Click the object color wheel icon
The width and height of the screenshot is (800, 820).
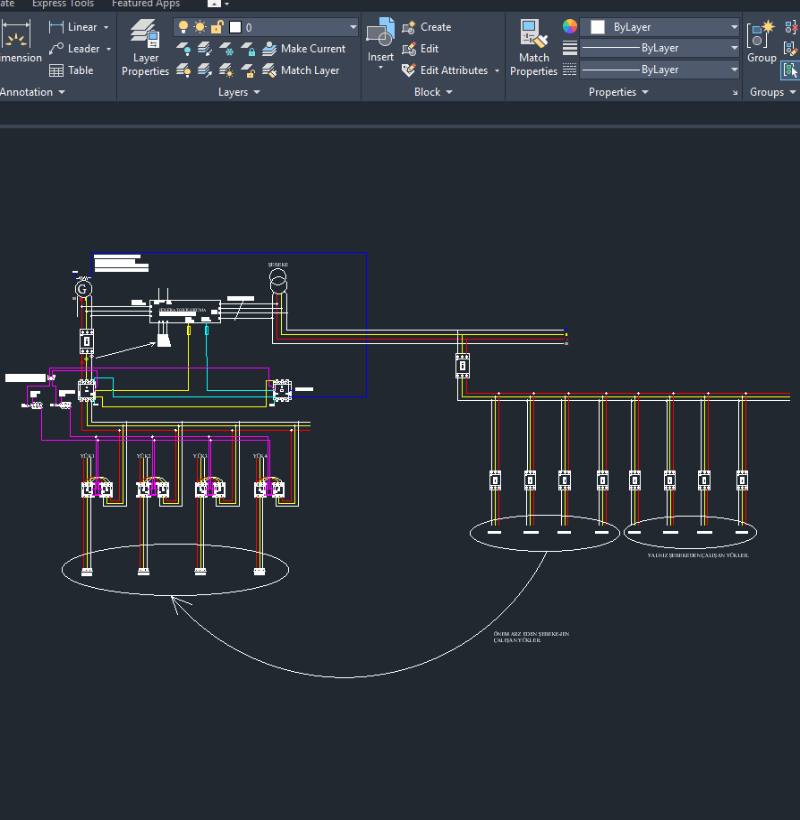[570, 27]
